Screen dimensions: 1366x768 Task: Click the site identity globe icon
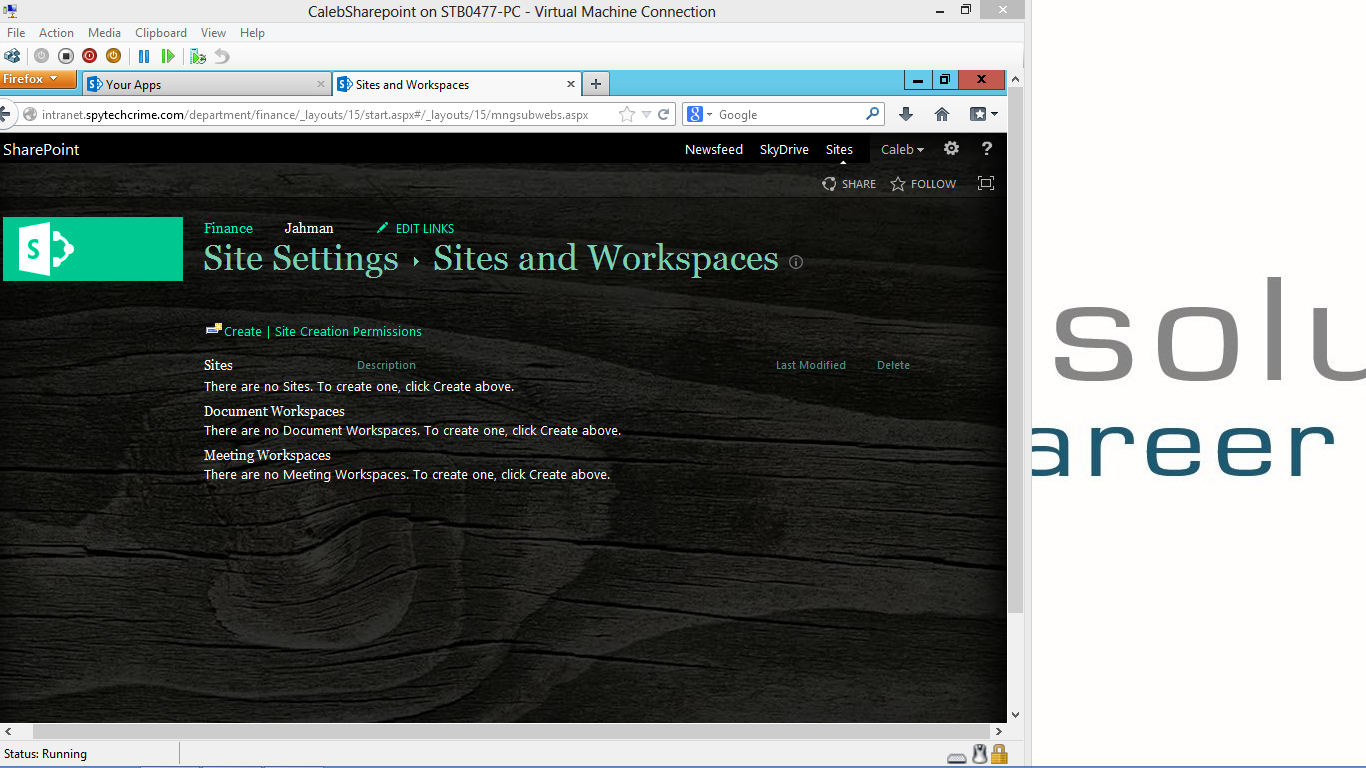pyautogui.click(x=29, y=115)
